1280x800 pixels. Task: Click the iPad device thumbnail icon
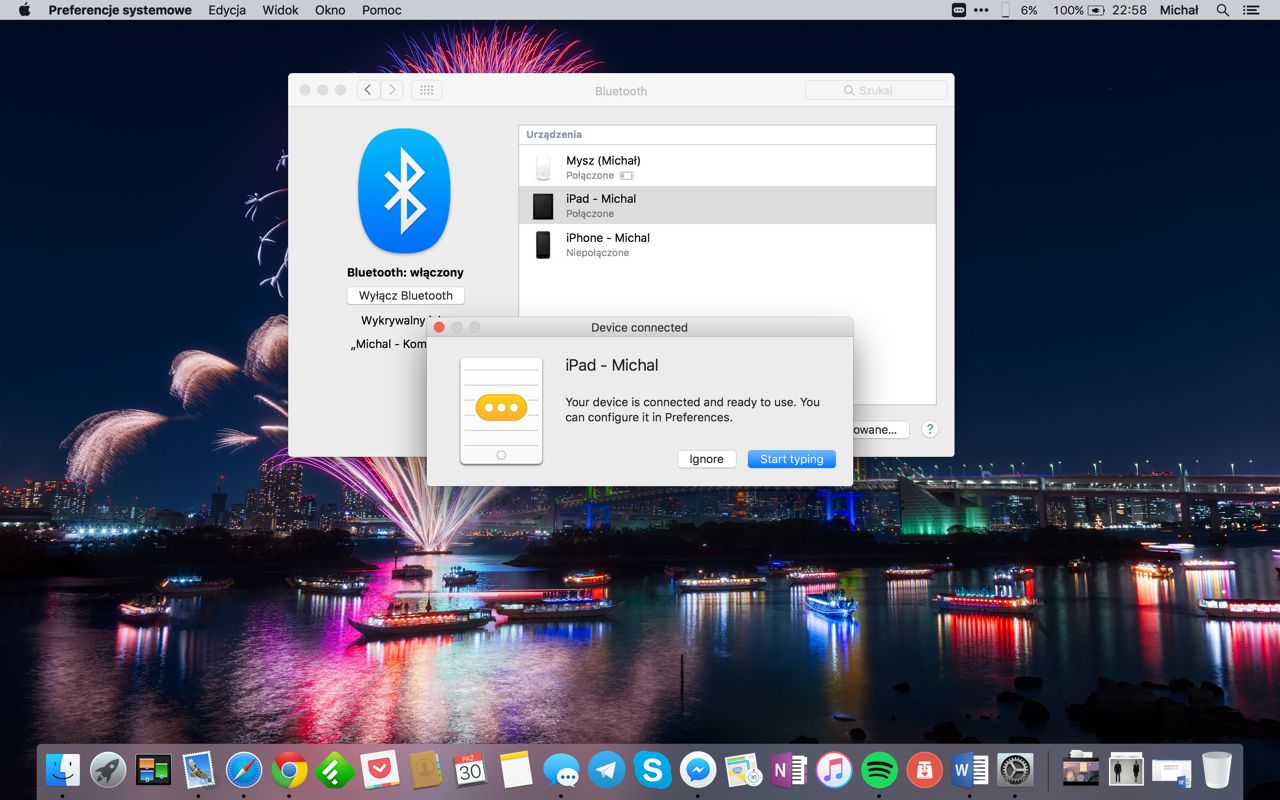tap(543, 206)
